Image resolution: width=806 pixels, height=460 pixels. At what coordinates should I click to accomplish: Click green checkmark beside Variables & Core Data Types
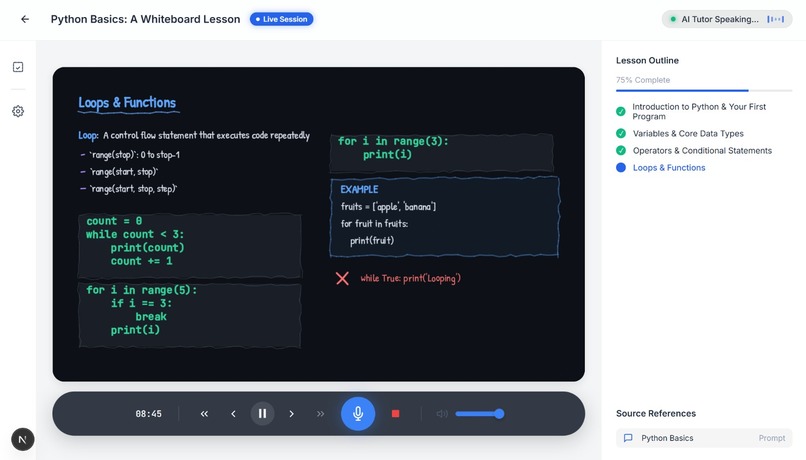[621, 134]
